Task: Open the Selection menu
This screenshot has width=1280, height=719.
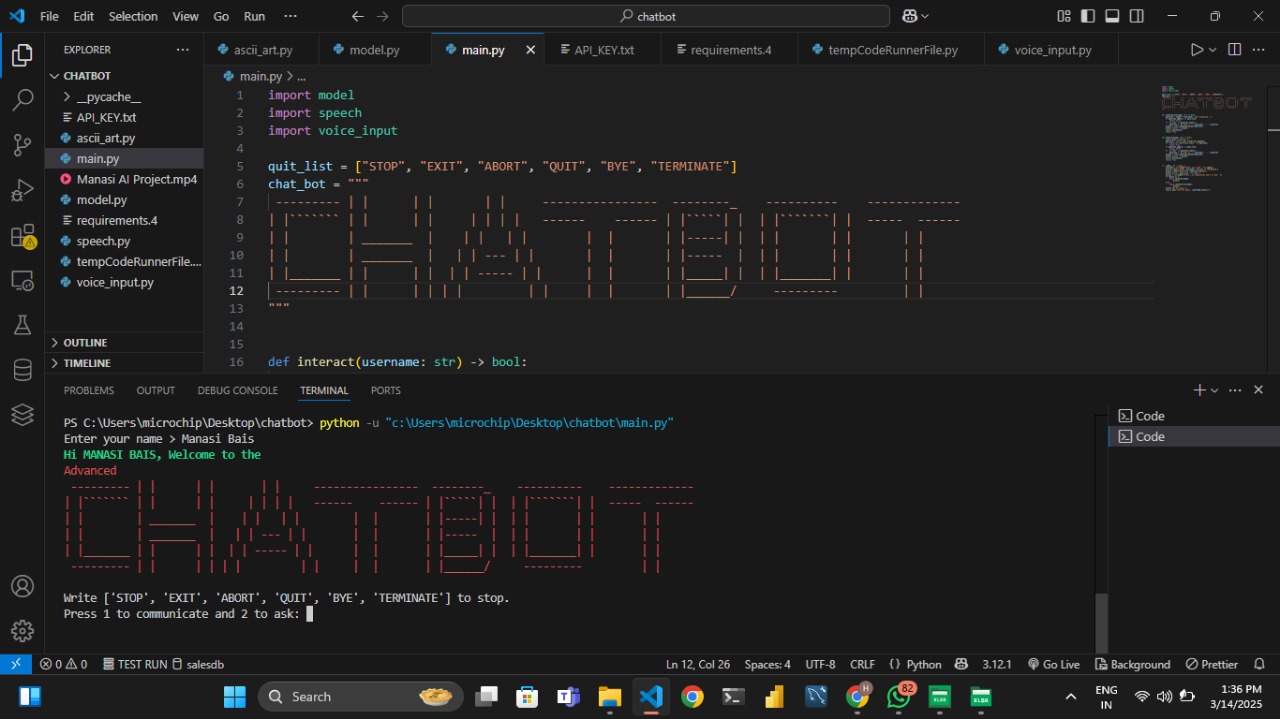Action: point(133,16)
